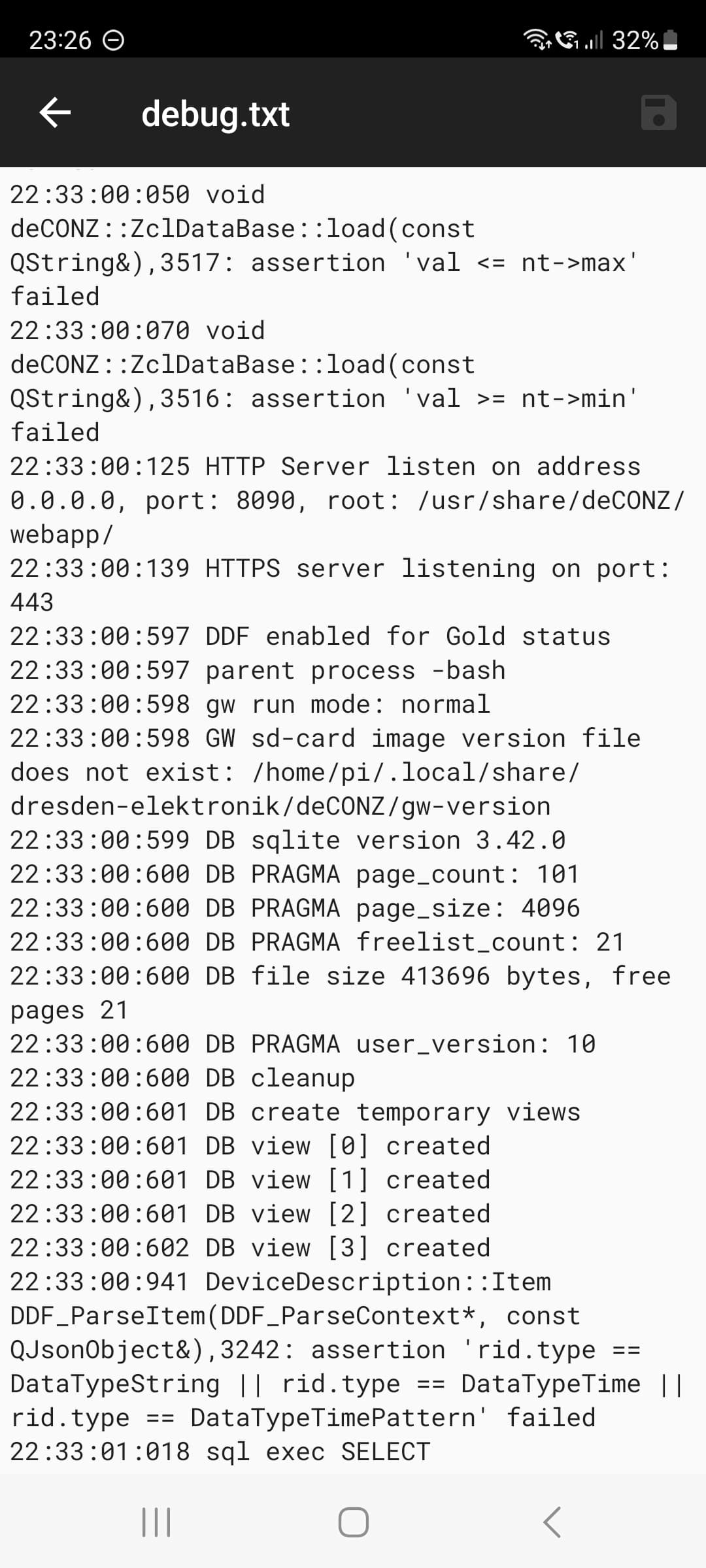
Task: Tap the 'HTTPS server listening on port' line
Action: coord(340,568)
